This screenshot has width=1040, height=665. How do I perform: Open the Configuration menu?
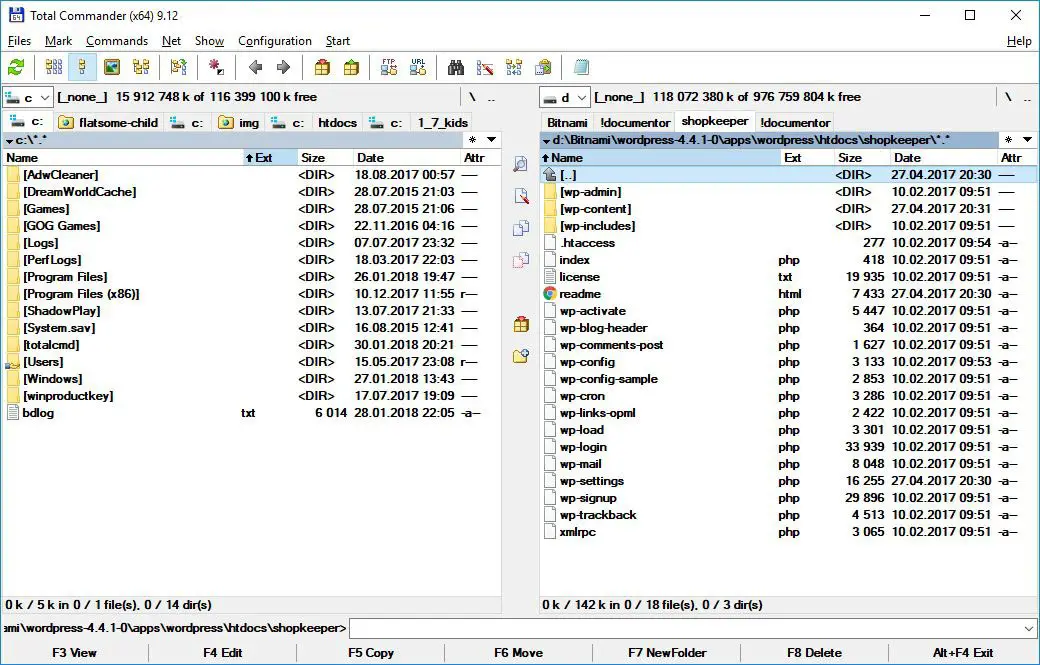275,41
